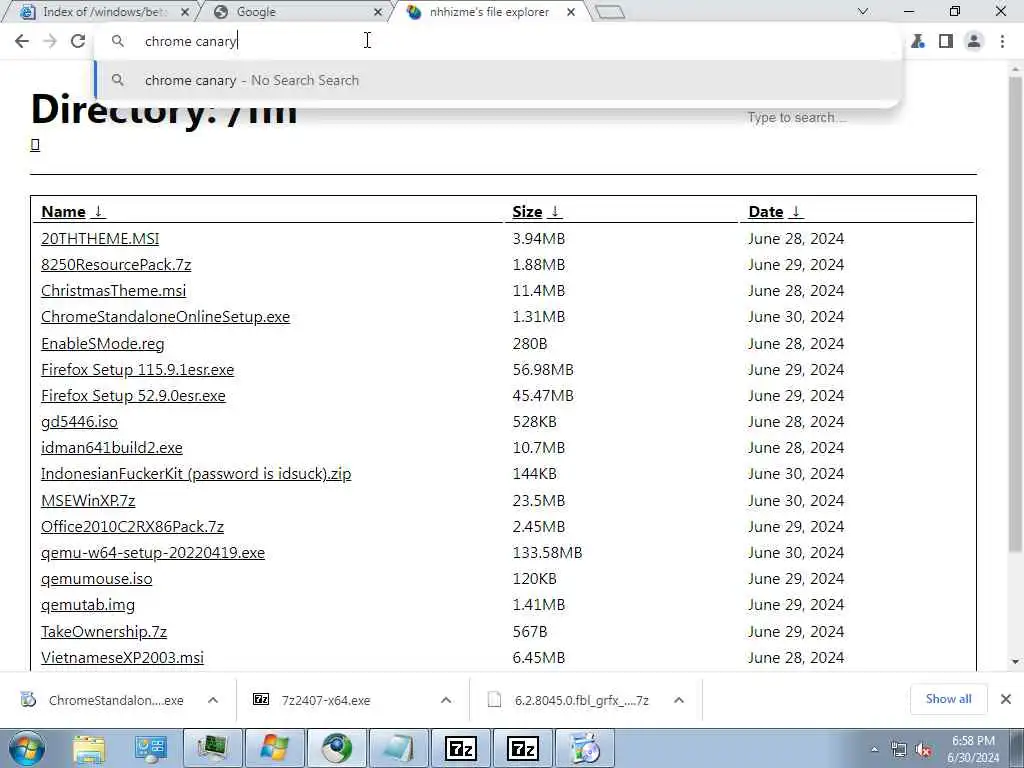Select nhhizme's file explorer tab
The width and height of the screenshot is (1024, 768).
click(490, 12)
